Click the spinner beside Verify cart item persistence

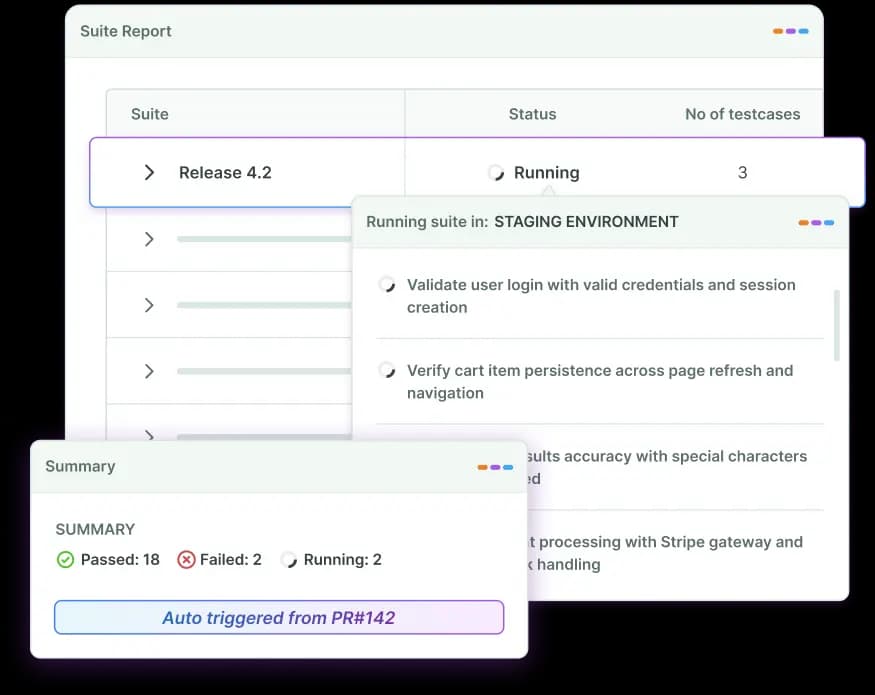coord(387,370)
